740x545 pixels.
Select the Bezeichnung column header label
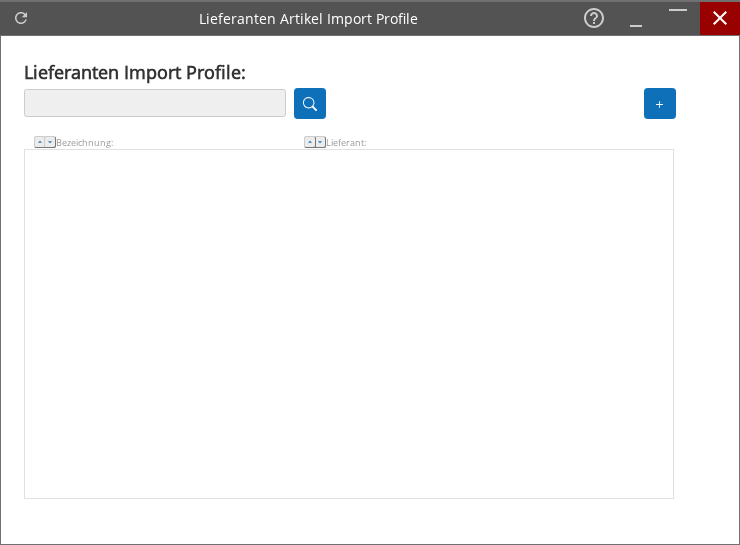85,143
